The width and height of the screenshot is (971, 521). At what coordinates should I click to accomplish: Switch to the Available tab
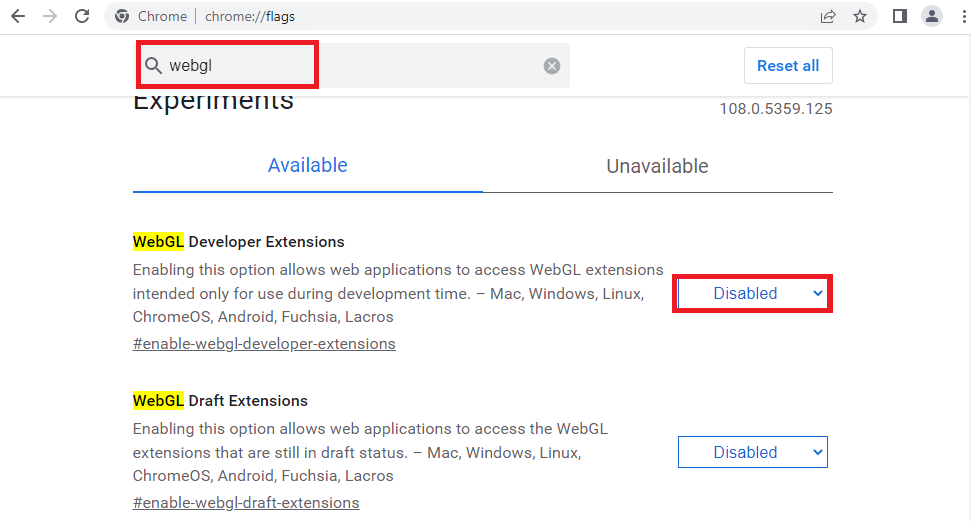[308, 165]
